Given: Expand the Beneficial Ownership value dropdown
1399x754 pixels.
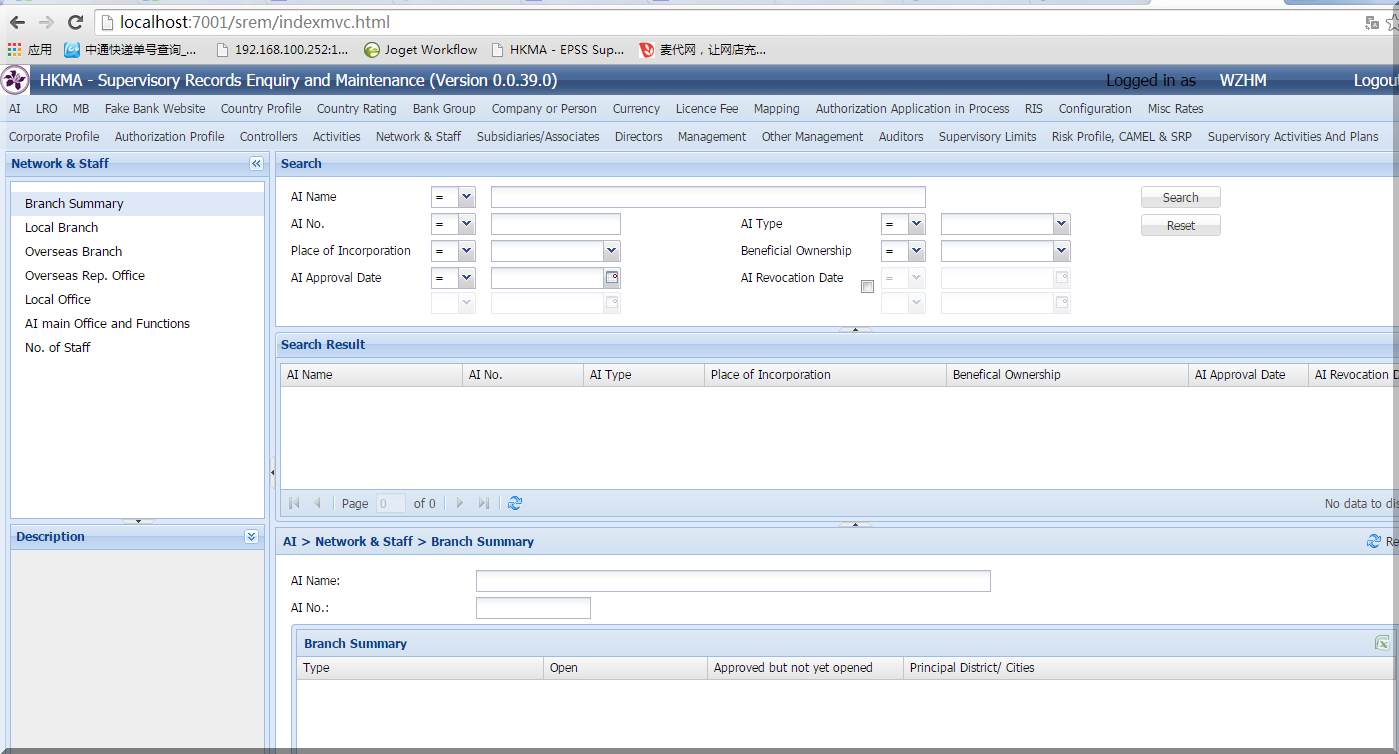Looking at the screenshot, I should [x=1061, y=251].
